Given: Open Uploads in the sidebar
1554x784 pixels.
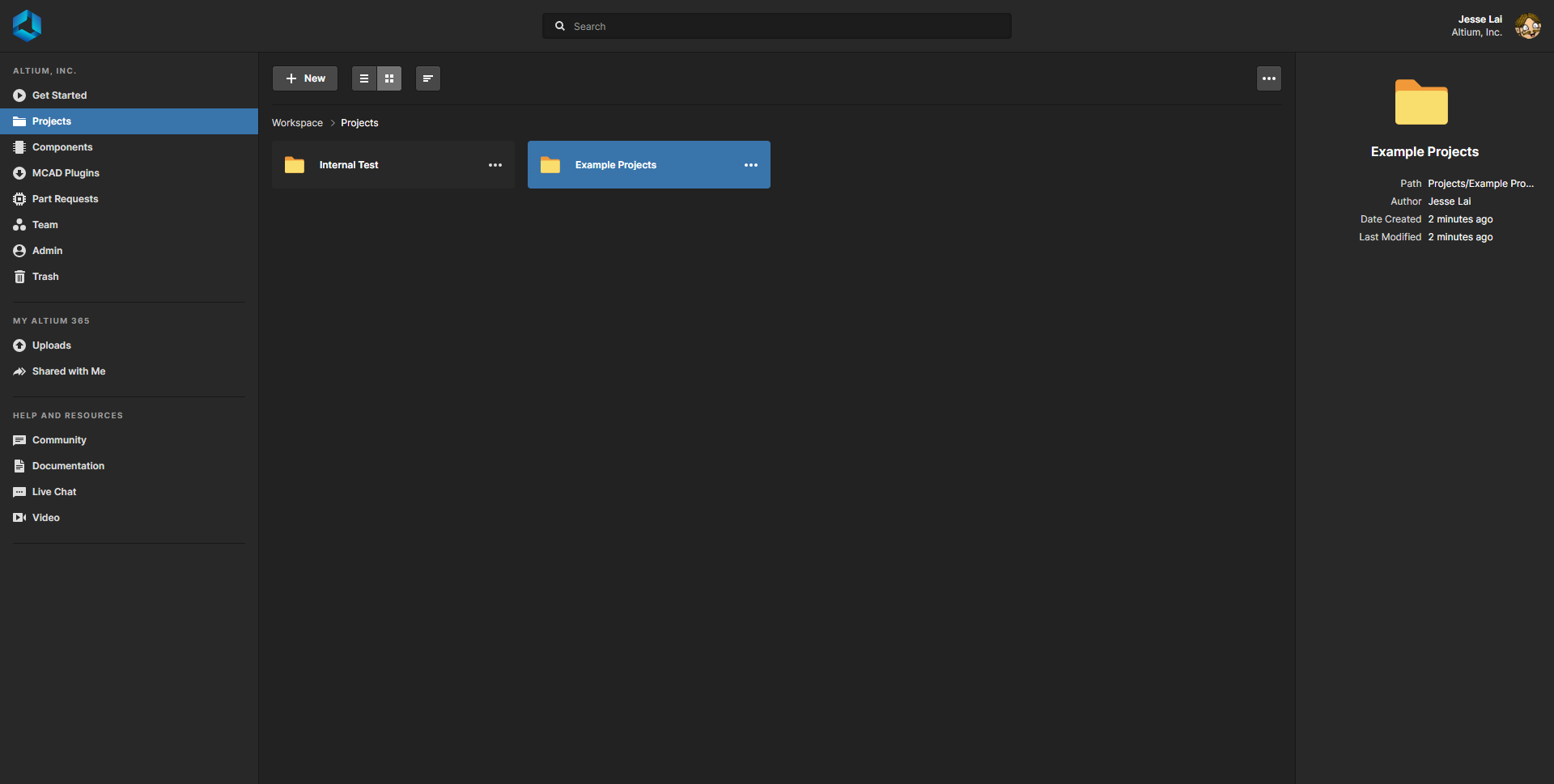Looking at the screenshot, I should click(129, 345).
